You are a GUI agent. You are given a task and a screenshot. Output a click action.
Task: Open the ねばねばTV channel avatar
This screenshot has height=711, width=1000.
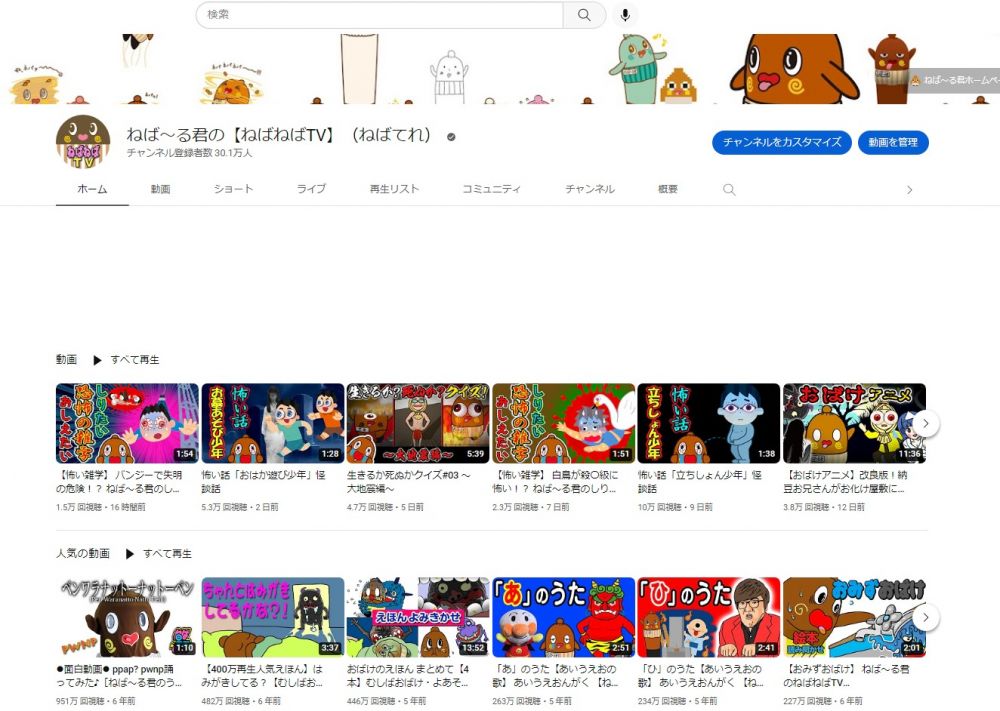(83, 142)
